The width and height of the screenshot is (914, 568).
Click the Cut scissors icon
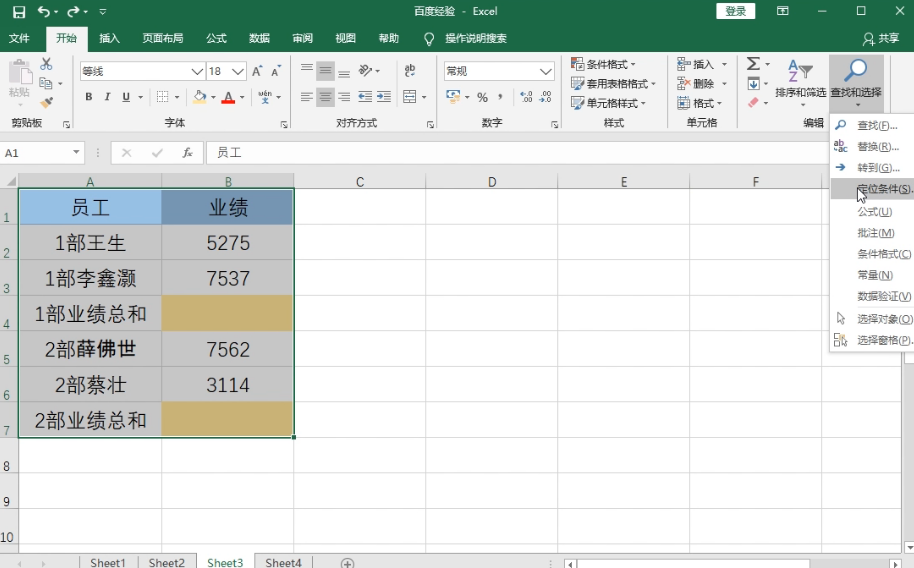[x=46, y=64]
